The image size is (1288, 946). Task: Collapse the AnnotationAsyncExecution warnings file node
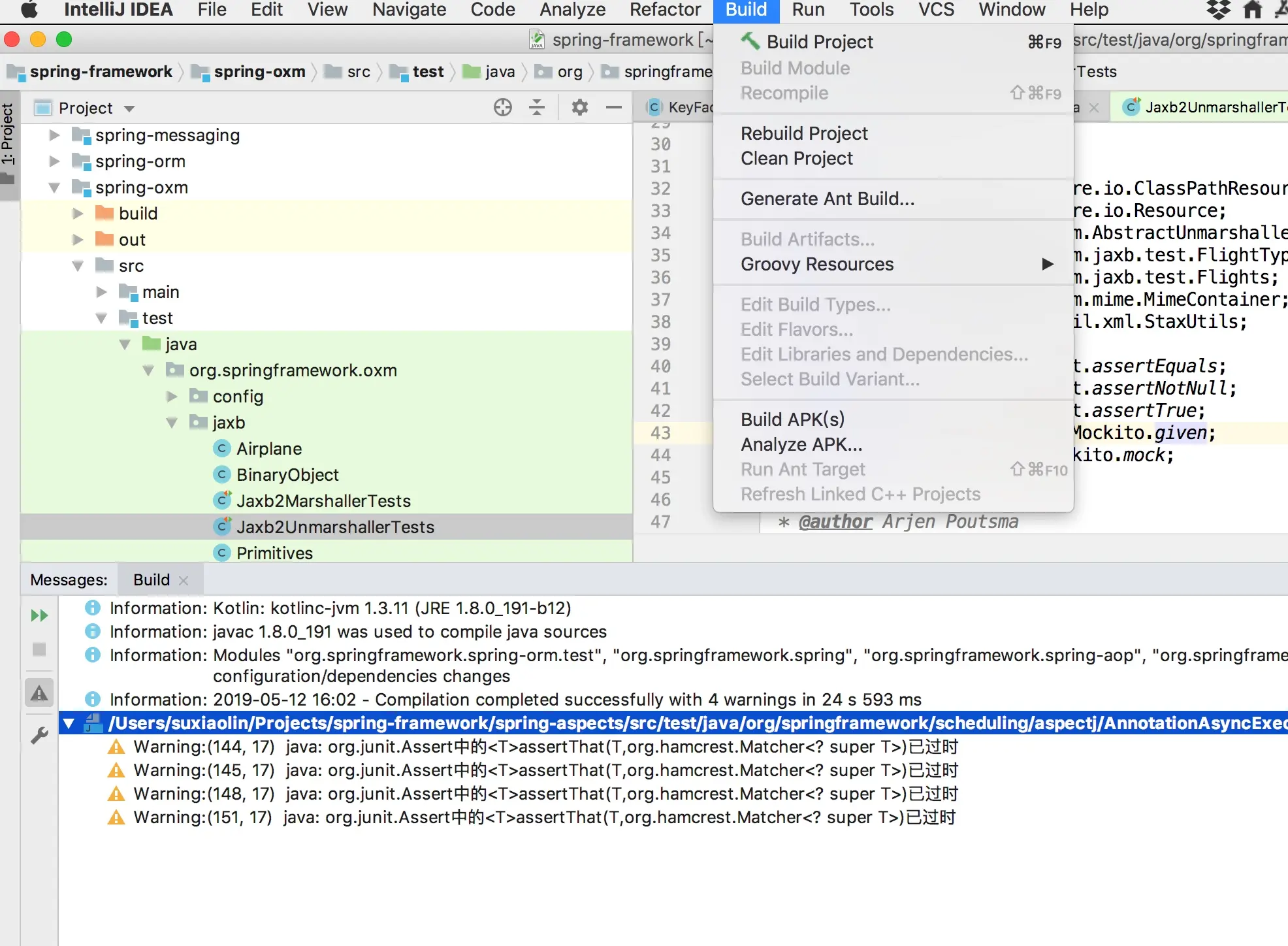click(69, 723)
